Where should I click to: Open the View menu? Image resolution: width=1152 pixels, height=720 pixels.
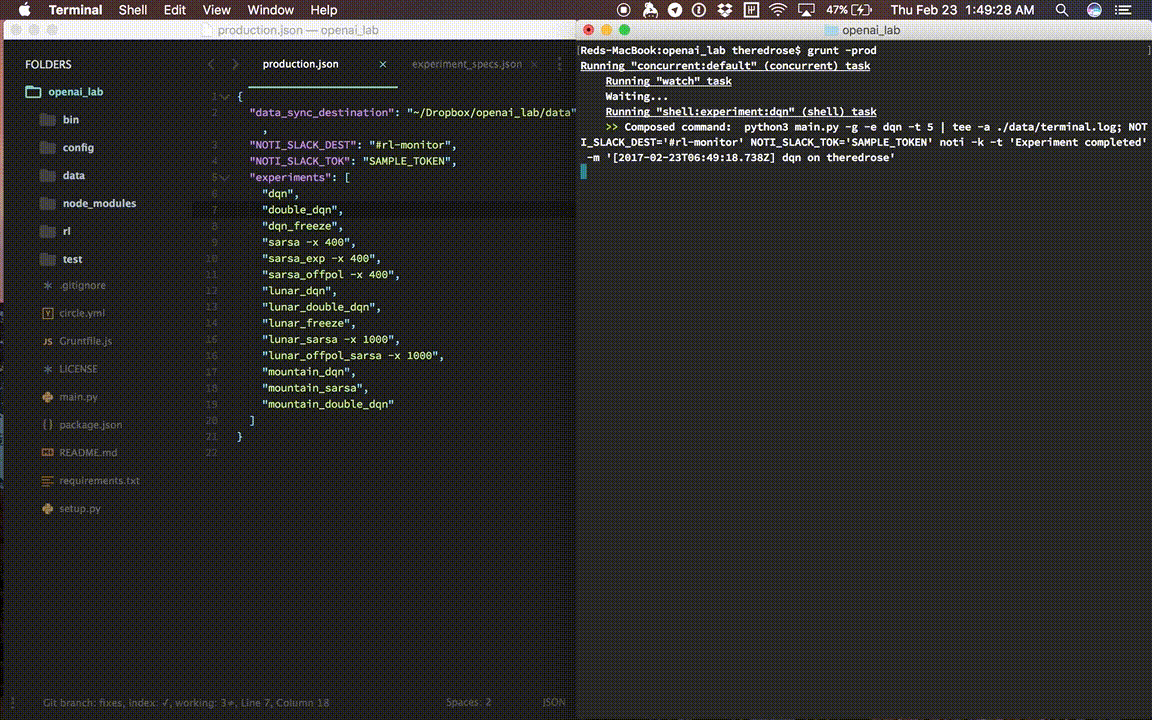tap(216, 10)
